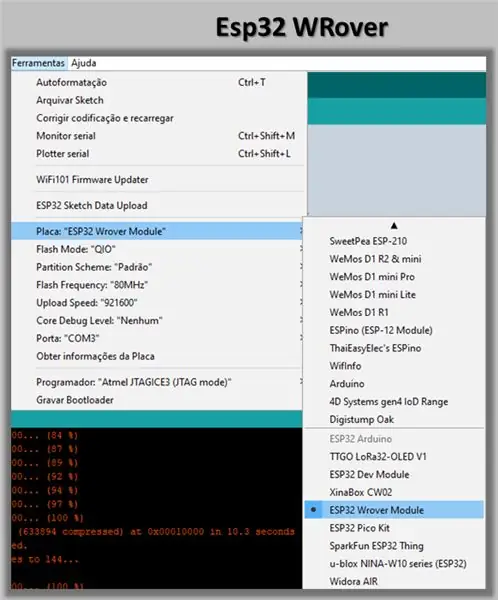Select XinaBox CW02 board

click(x=394, y=492)
